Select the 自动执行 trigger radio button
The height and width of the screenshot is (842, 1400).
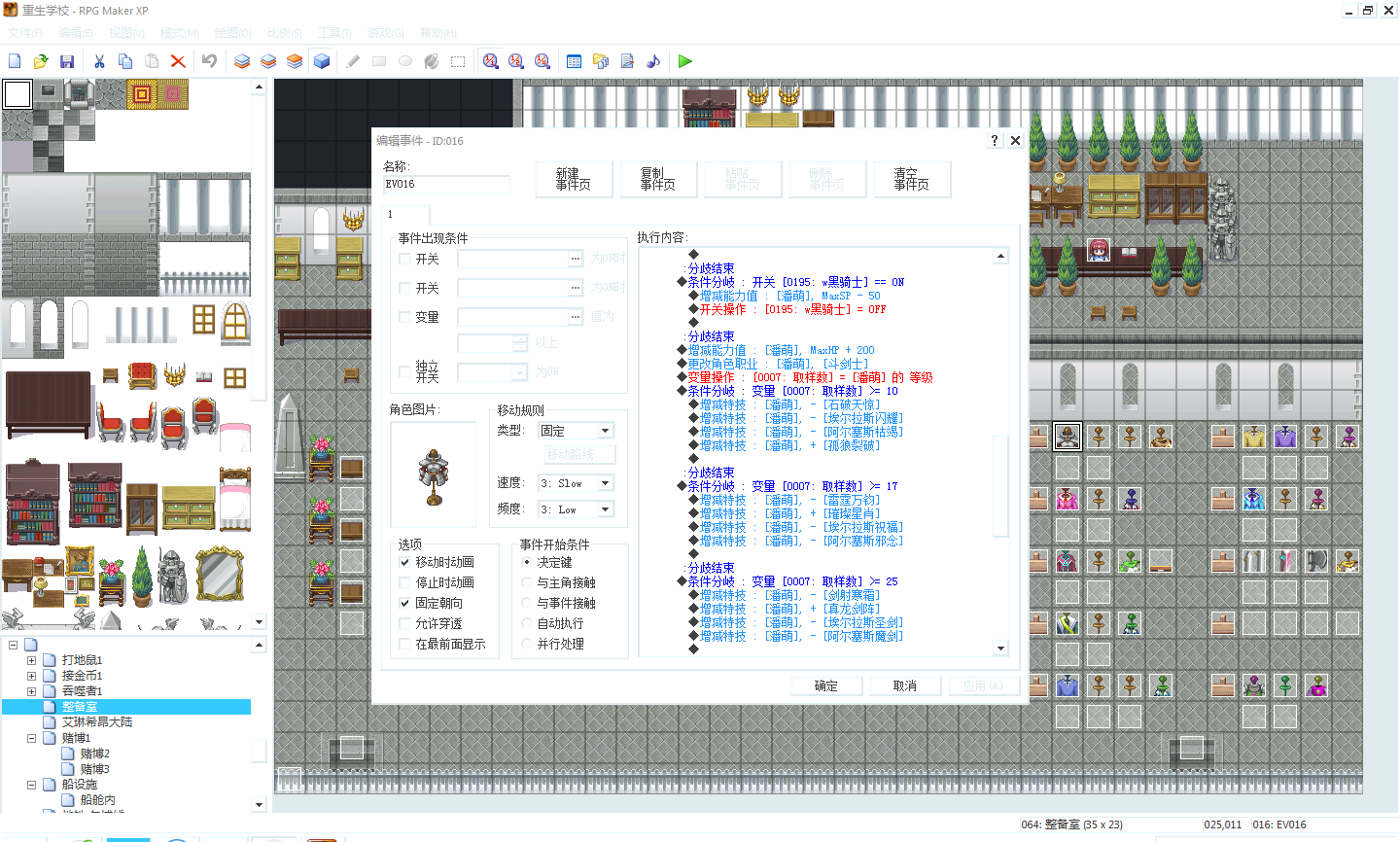pos(527,623)
